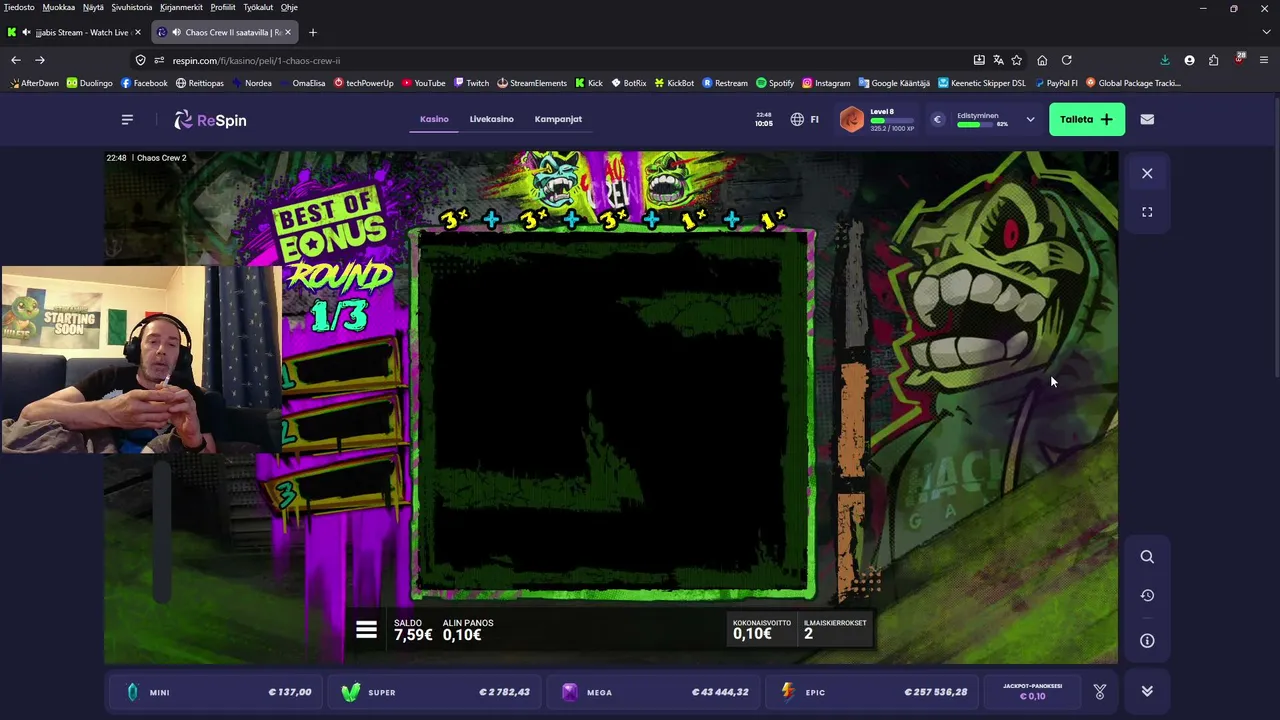Mute the Chaos Crew II tab audio

[176, 32]
